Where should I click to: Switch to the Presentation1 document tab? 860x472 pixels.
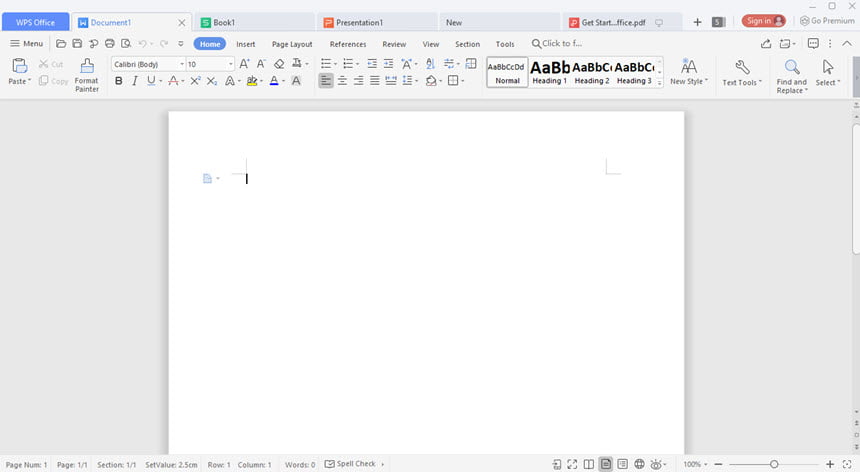[377, 22]
